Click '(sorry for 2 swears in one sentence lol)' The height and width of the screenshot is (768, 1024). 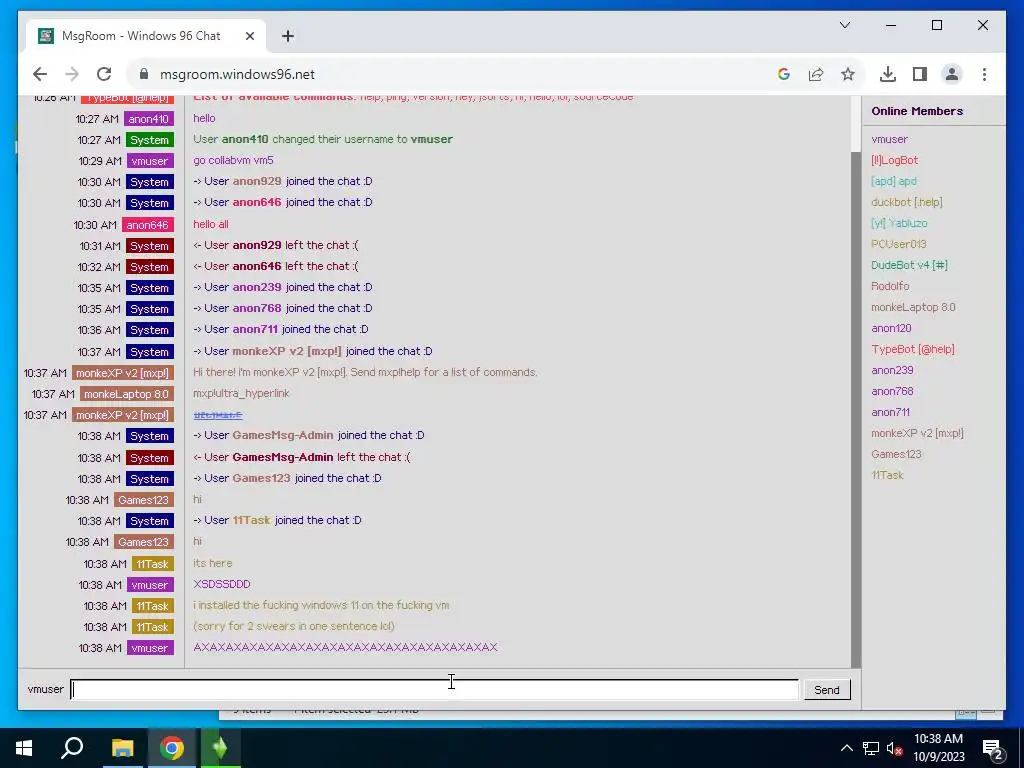[x=294, y=626]
